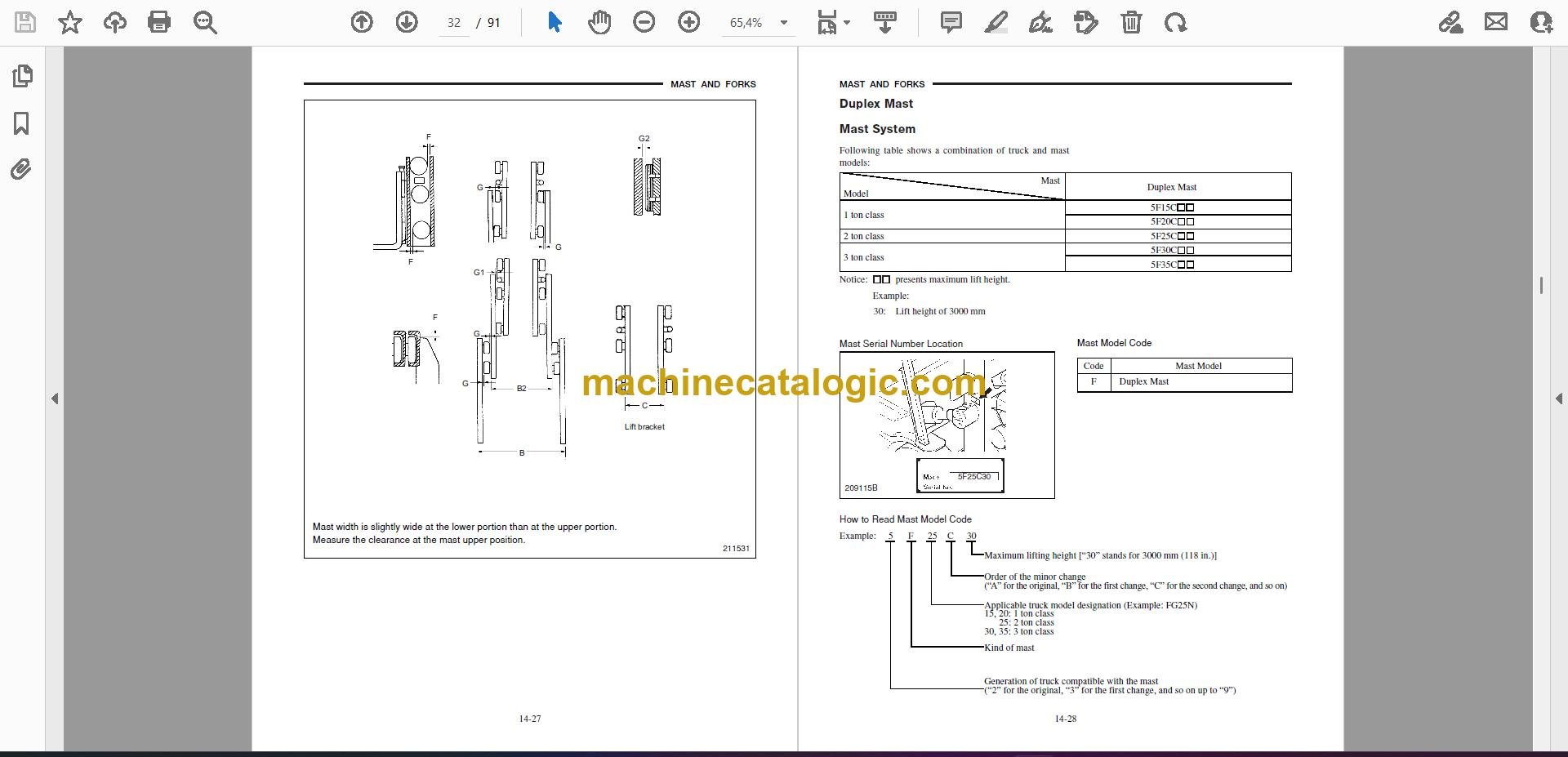Click the 'Mast System' heading

(877, 129)
